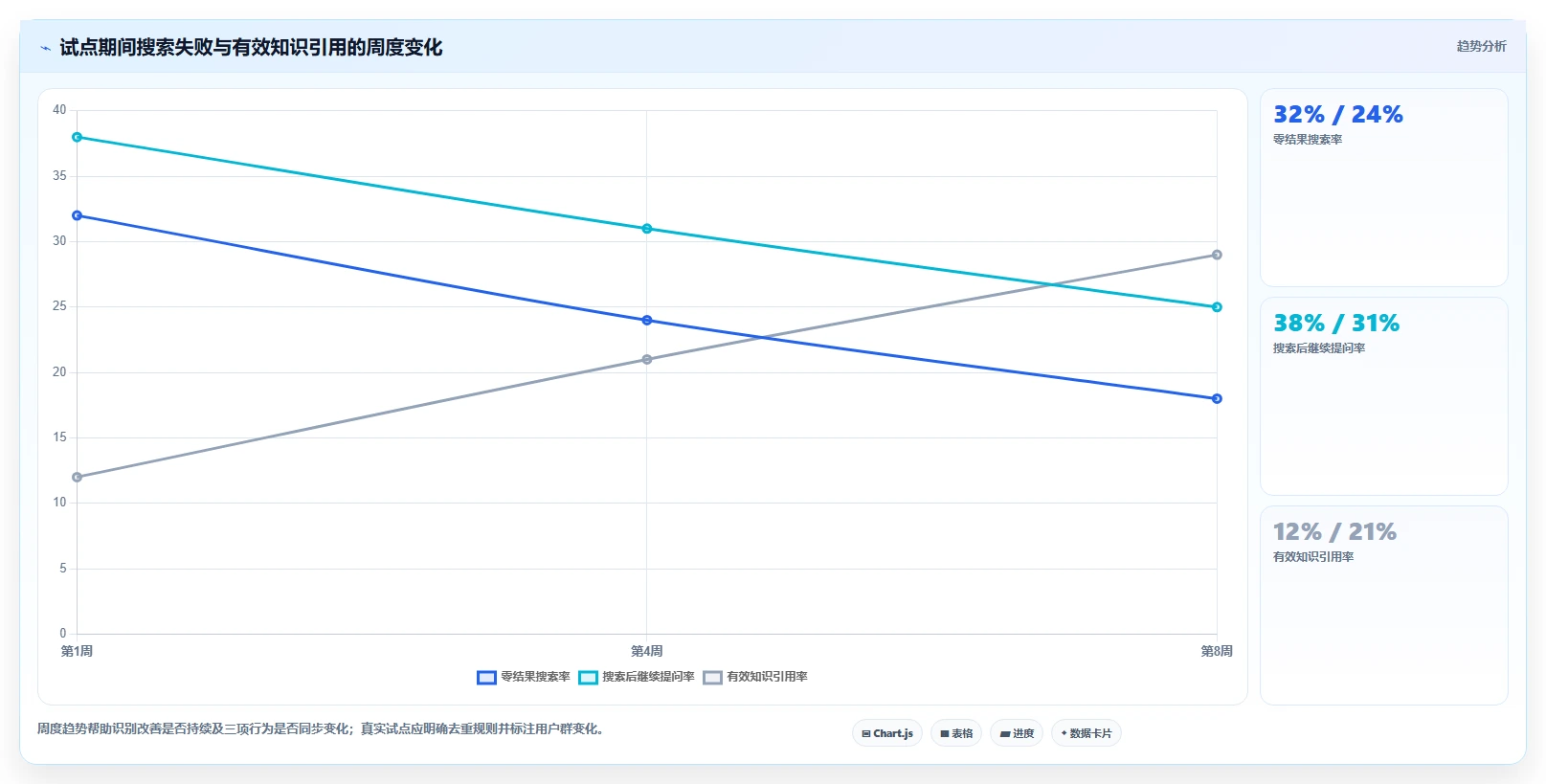Click the 32% / 24% stat value
Image resolution: width=1546 pixels, height=784 pixels.
point(1337,115)
